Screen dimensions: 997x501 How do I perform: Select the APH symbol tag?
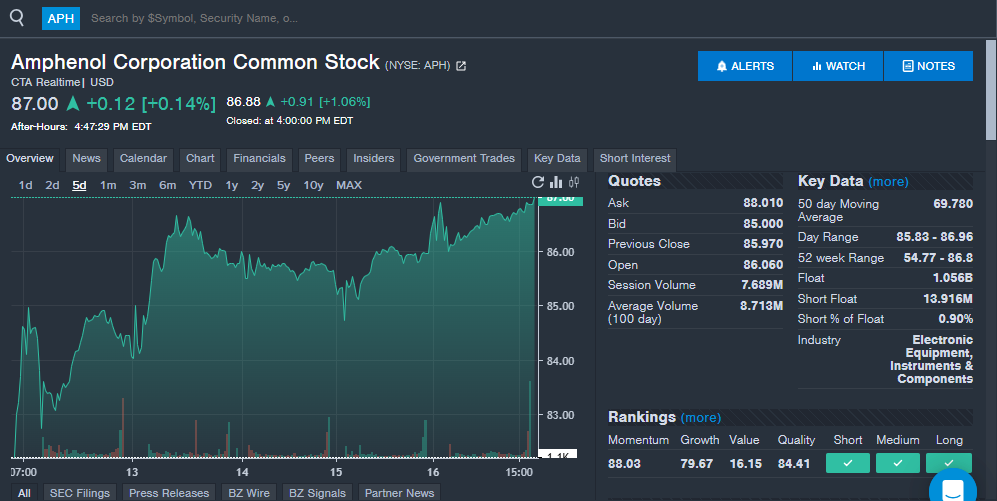point(61,18)
